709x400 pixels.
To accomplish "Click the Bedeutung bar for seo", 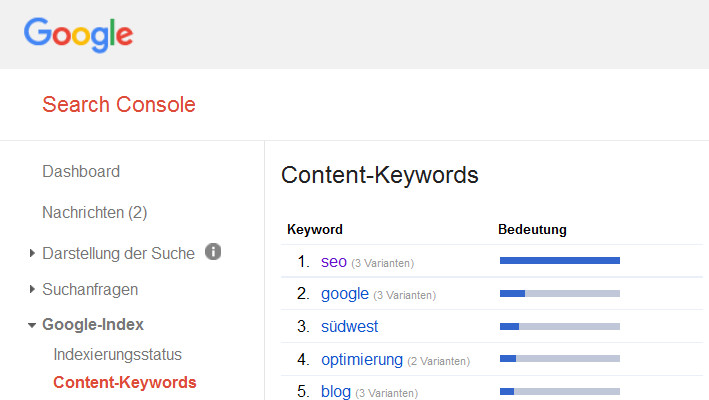I will (x=559, y=261).
